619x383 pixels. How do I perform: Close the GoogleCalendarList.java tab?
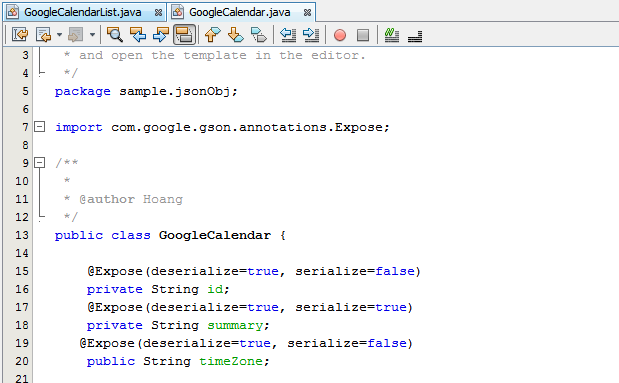158,13
